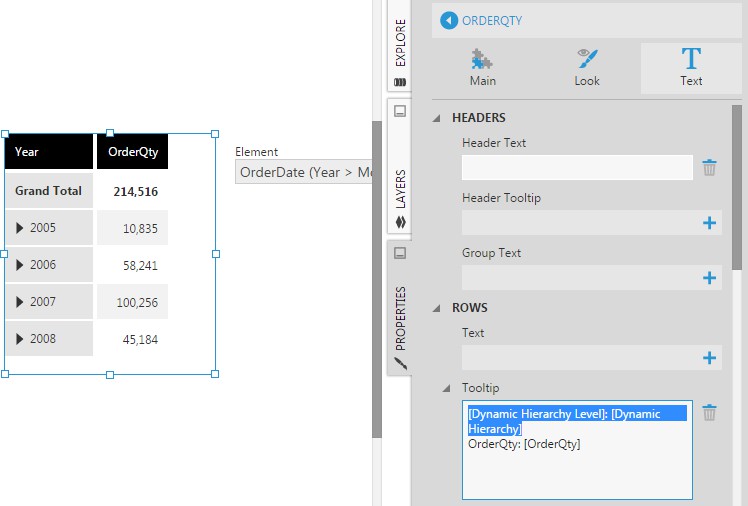Viewport: 748px width, 506px height.
Task: Click inside the Tooltip text area
Action: click(577, 450)
